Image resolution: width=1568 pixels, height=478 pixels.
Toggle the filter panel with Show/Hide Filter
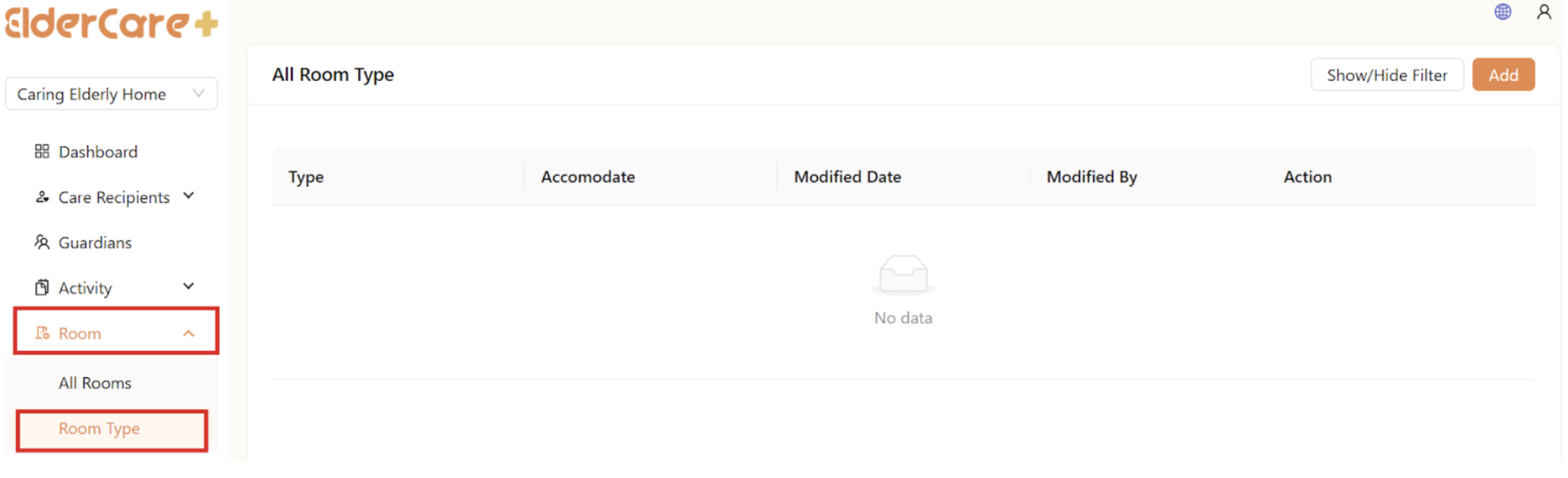(x=1386, y=74)
